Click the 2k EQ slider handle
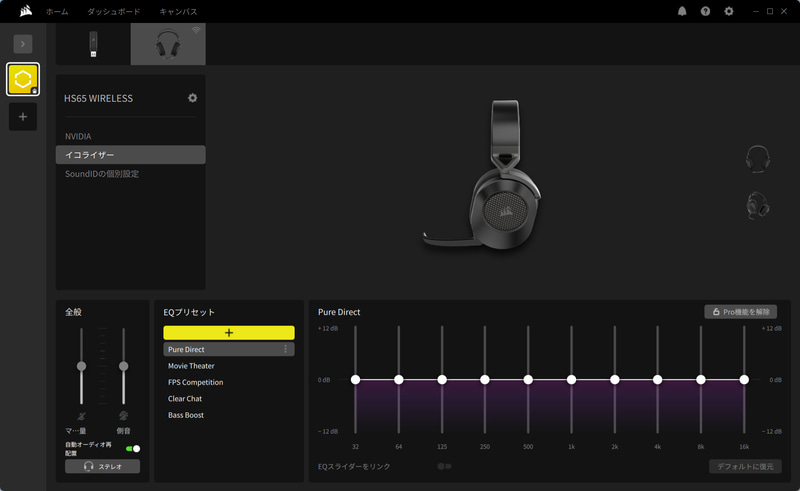800x491 pixels. [x=615, y=379]
